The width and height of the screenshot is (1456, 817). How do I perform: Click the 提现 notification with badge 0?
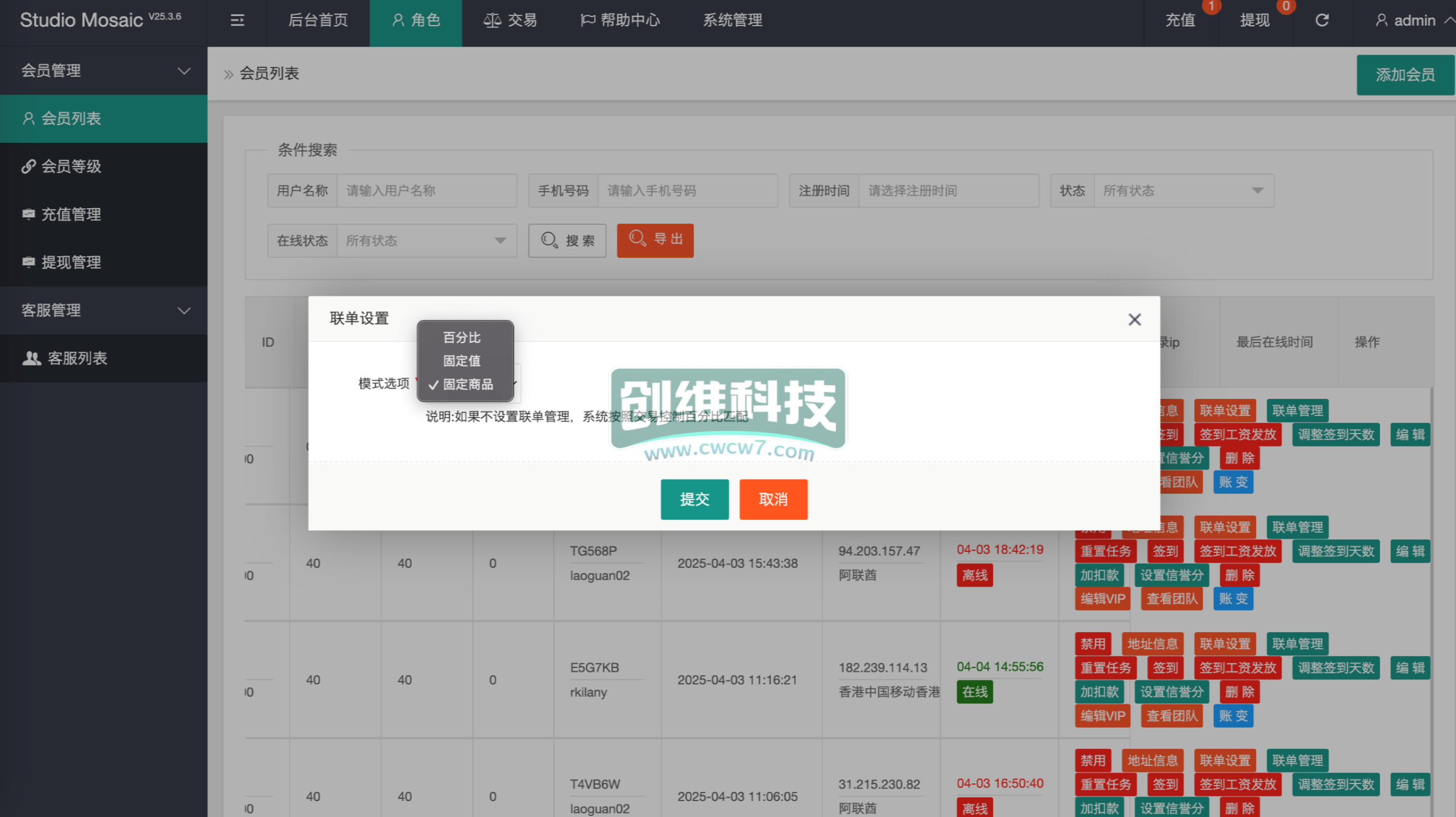1255,20
